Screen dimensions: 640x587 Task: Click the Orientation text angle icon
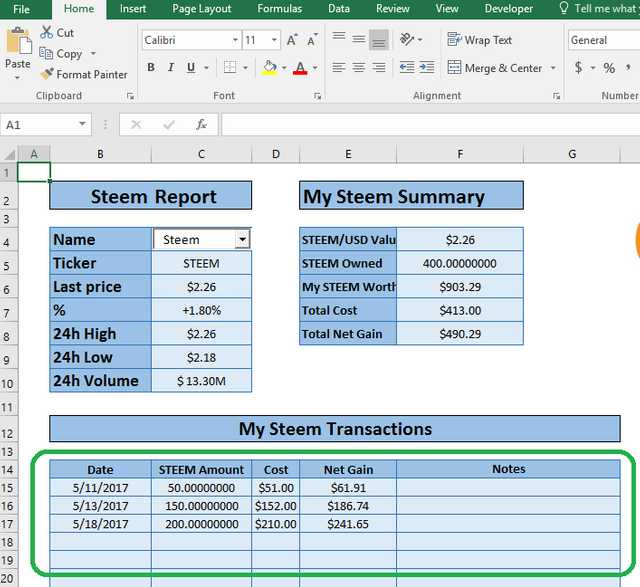point(407,40)
